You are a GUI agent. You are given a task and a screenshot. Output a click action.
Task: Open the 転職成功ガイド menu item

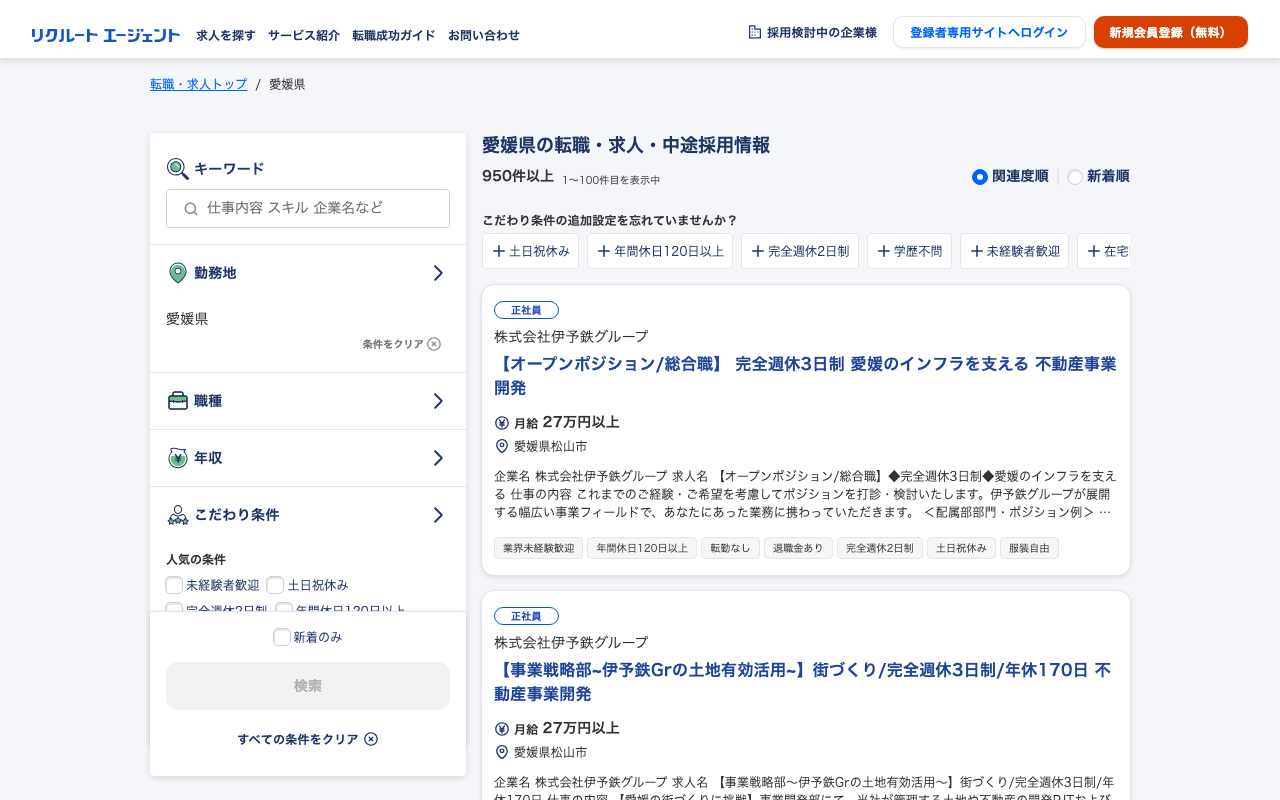point(394,35)
